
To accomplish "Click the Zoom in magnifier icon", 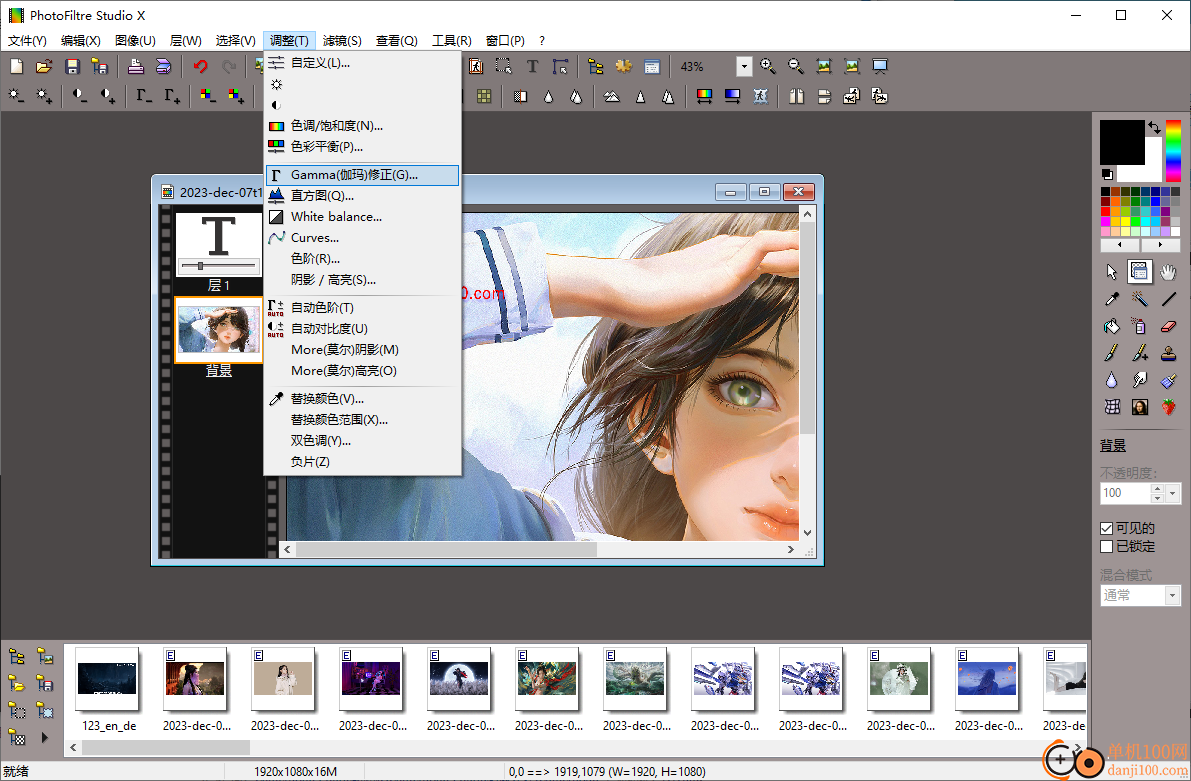I will pyautogui.click(x=768, y=67).
